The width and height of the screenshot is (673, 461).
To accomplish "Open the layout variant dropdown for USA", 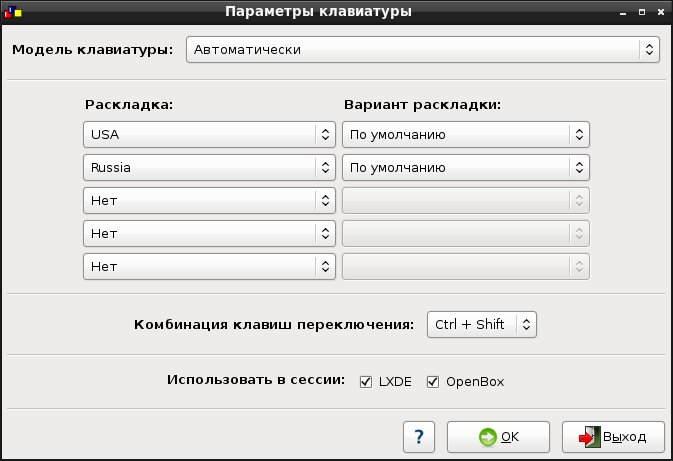I will pyautogui.click(x=466, y=134).
